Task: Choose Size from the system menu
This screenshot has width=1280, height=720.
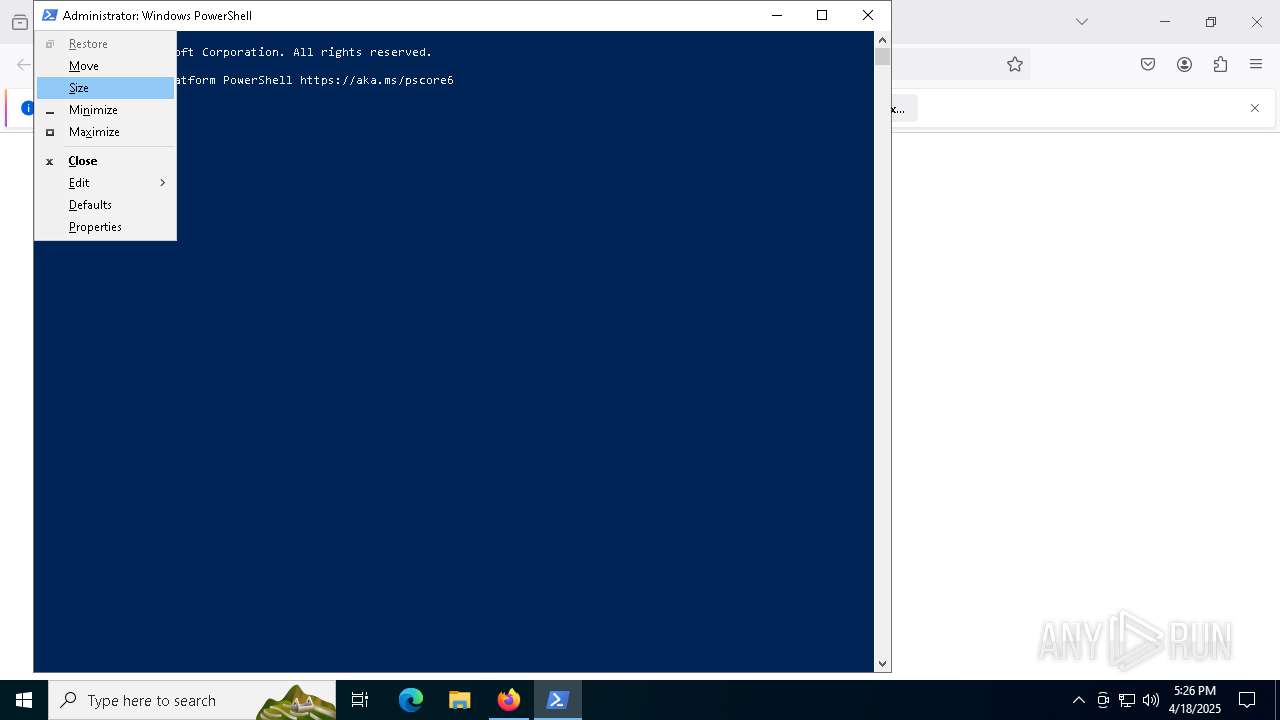Action: click(105, 88)
